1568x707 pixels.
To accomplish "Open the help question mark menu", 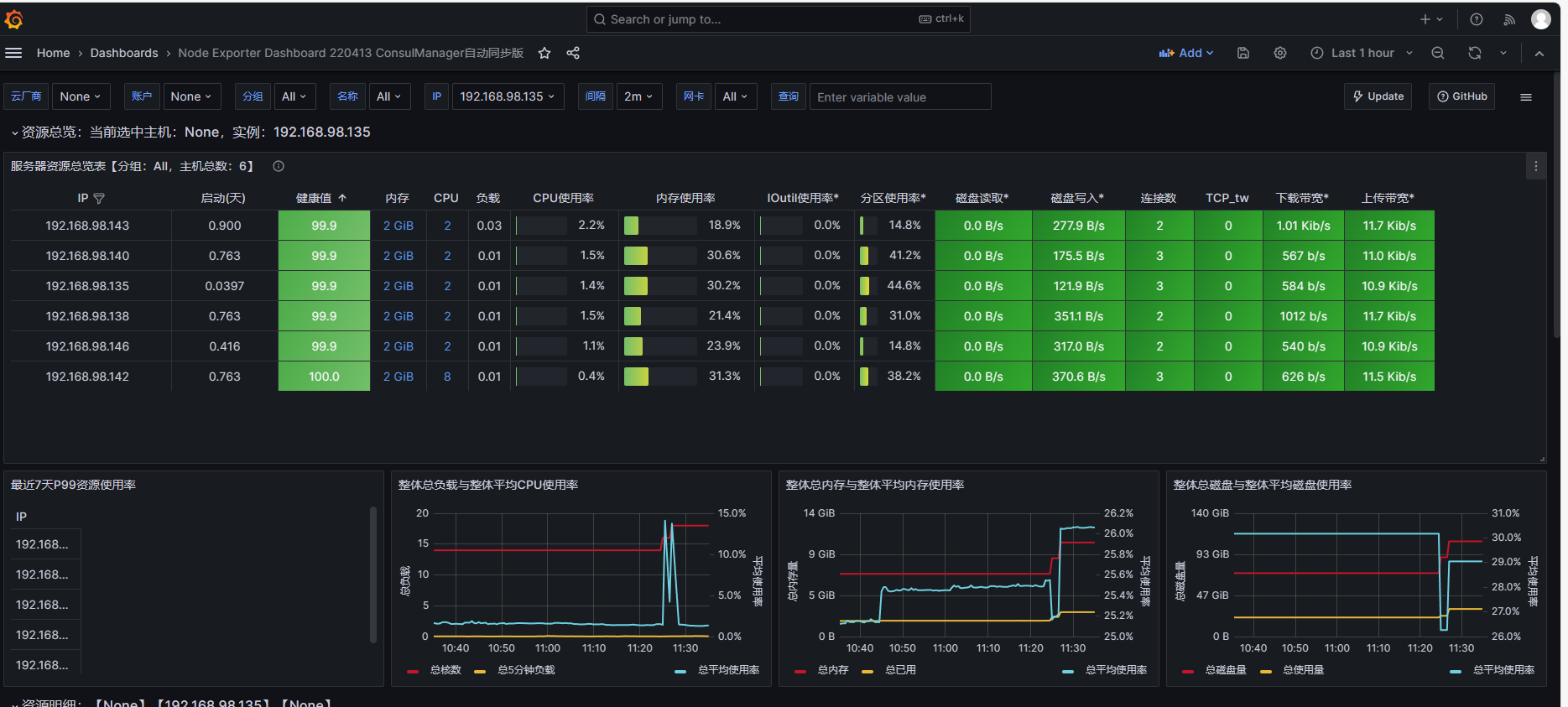I will click(x=1477, y=19).
